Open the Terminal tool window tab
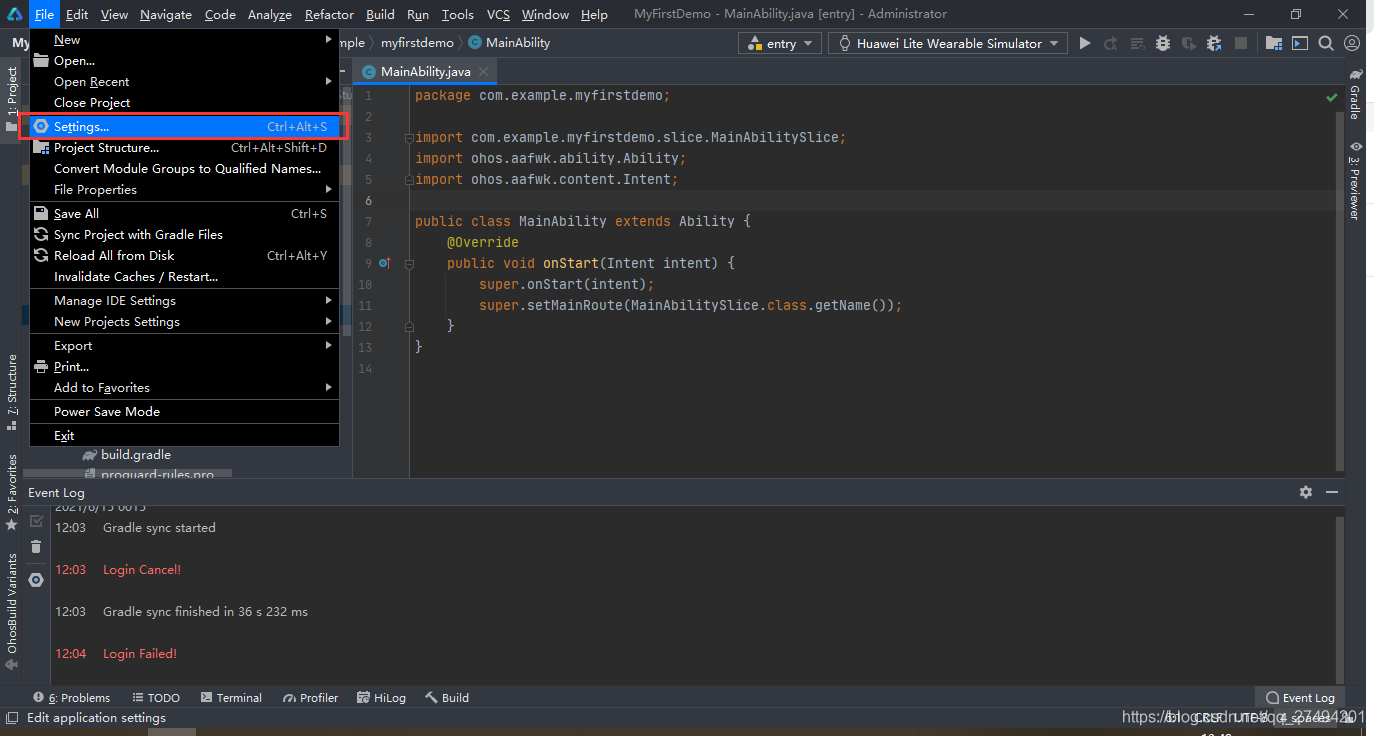 coord(231,698)
